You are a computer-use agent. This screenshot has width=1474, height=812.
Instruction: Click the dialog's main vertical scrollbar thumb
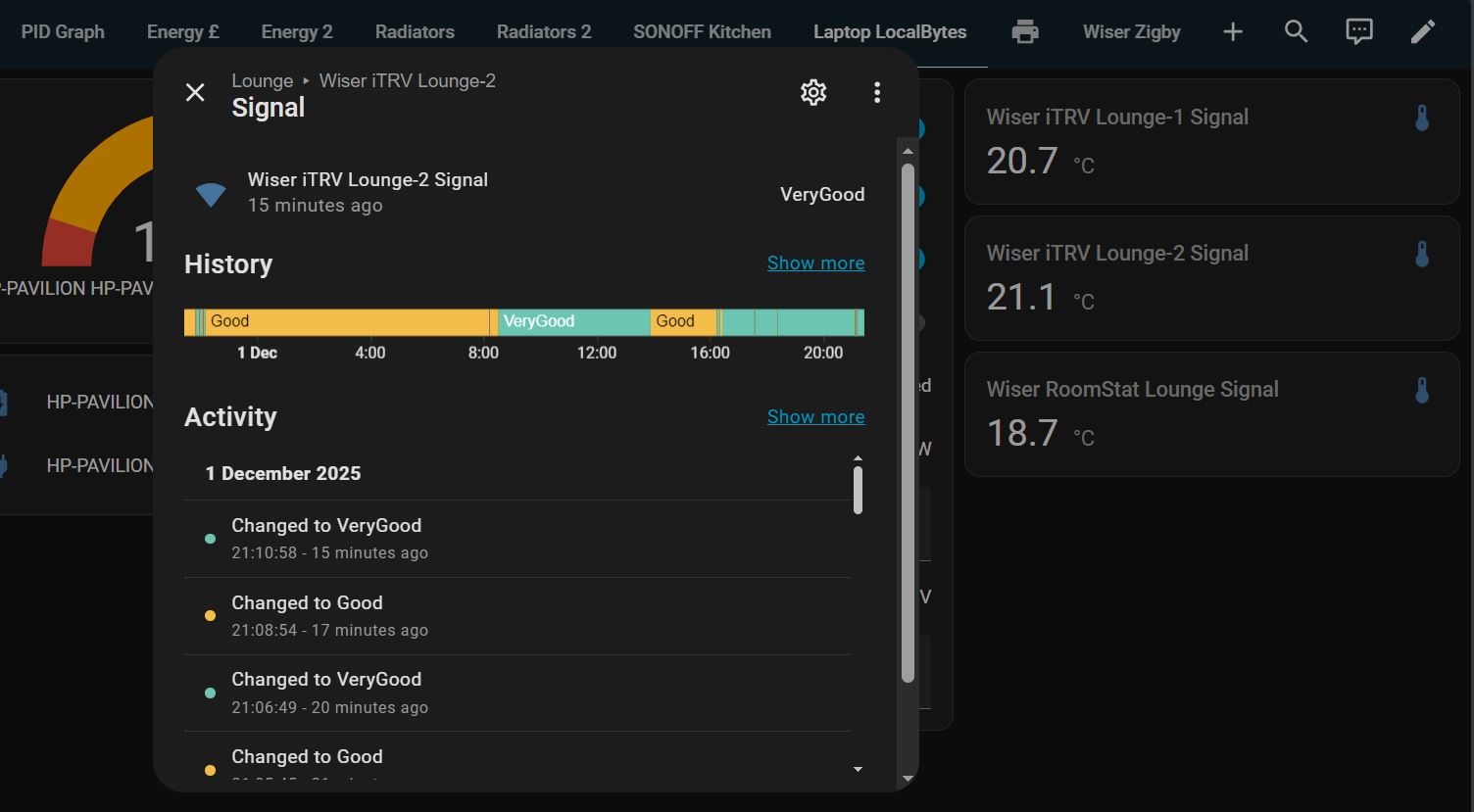click(908, 422)
